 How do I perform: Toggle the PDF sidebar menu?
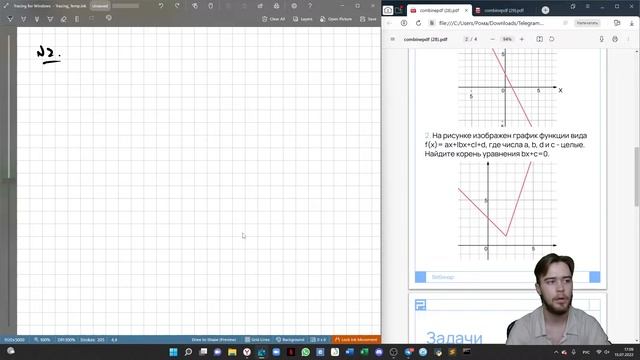[393, 39]
